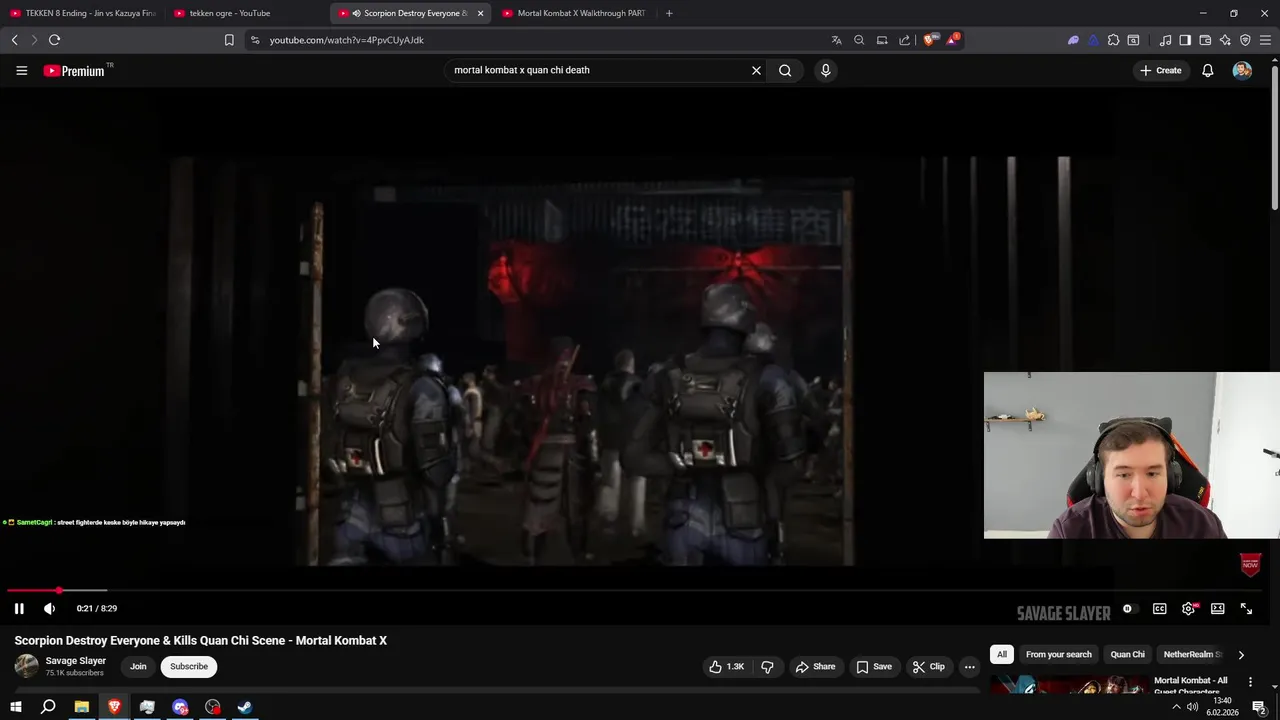Select the "Quan Chi" chip
Viewport: 1280px width, 720px height.
(1127, 654)
